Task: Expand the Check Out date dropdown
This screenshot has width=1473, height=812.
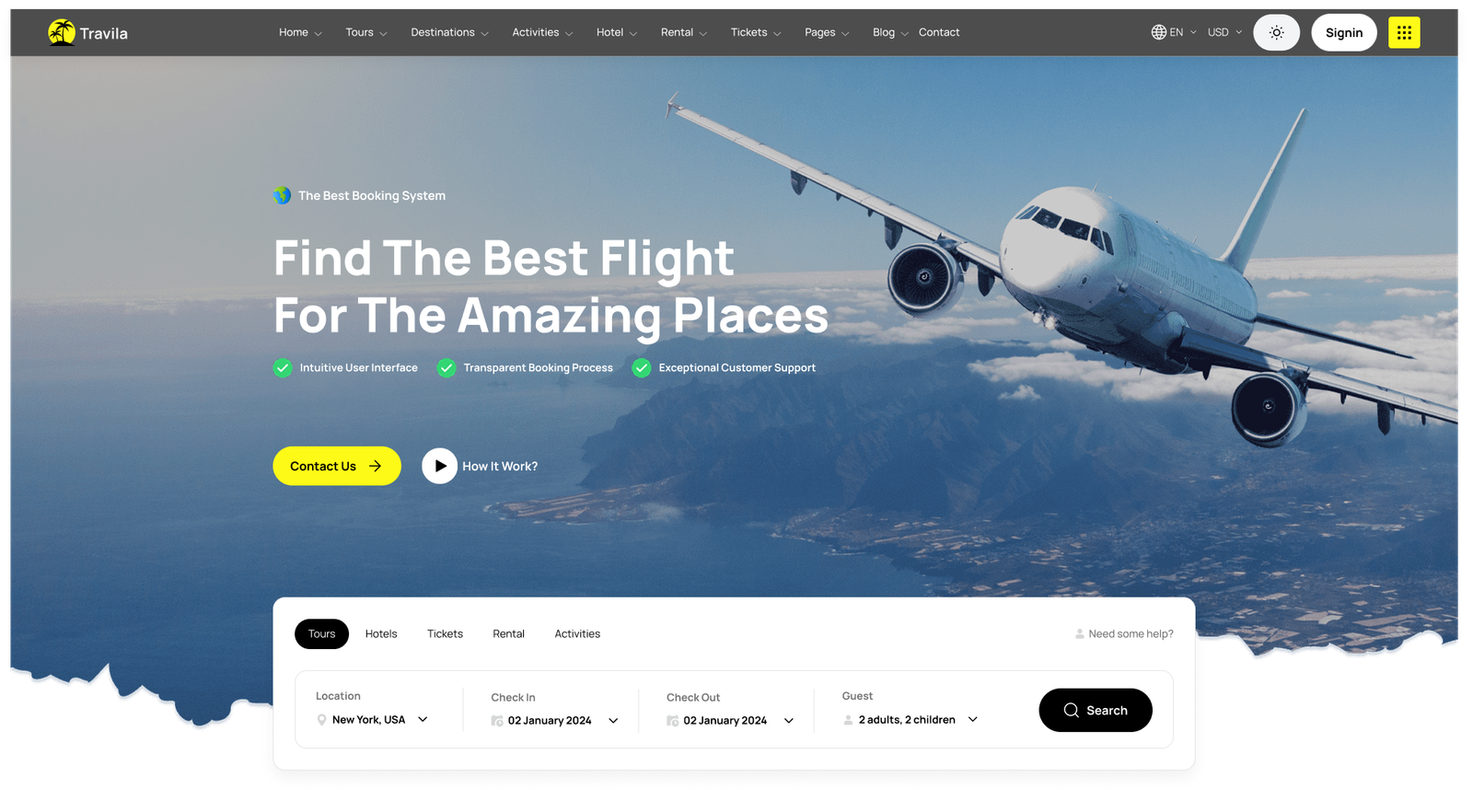Action: click(731, 721)
